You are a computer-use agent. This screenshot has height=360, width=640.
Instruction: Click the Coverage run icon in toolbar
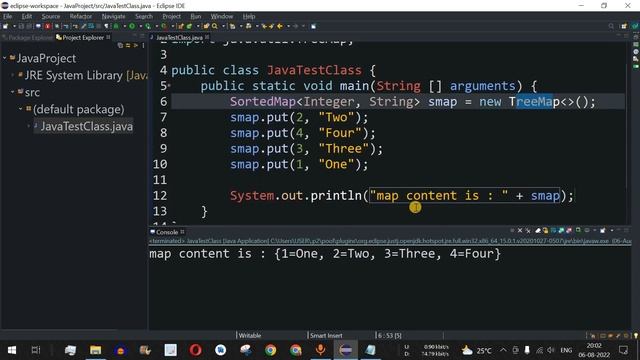[147, 26]
